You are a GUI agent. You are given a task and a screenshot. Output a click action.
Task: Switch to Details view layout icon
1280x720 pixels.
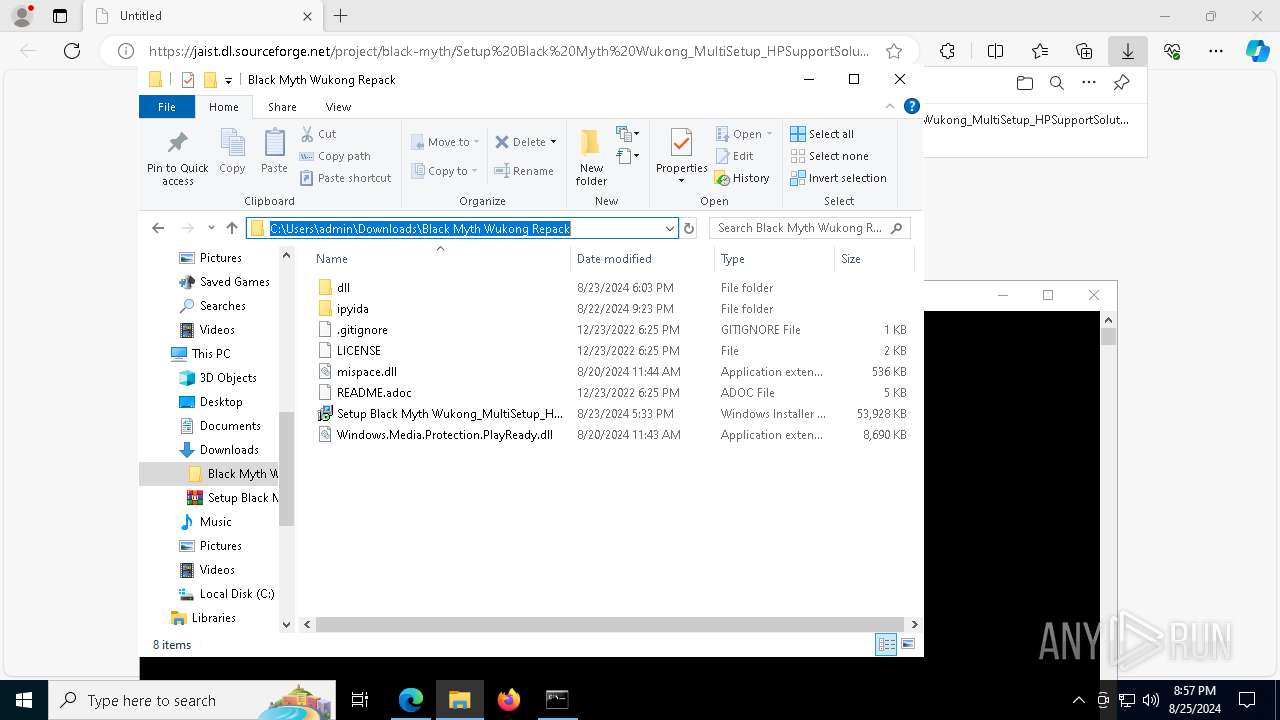[886, 645]
